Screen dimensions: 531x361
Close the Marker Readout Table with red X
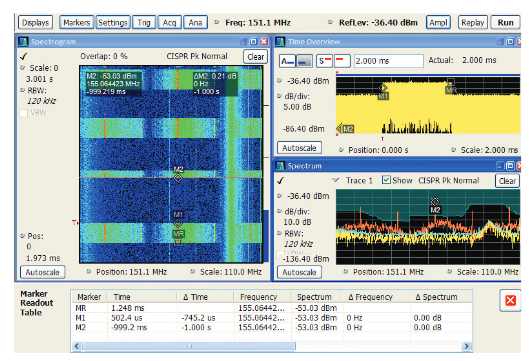point(510,300)
